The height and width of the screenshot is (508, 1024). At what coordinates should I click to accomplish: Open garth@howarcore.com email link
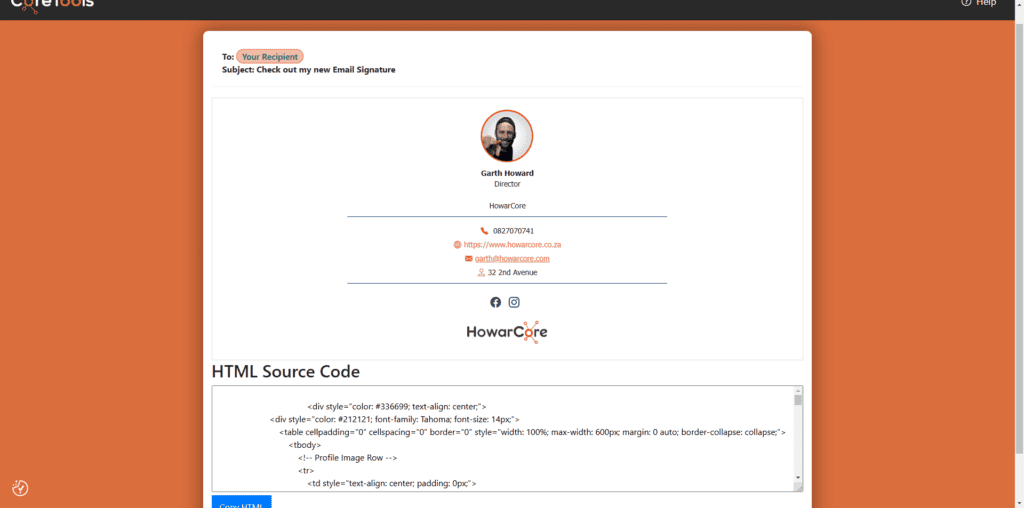[x=512, y=259]
